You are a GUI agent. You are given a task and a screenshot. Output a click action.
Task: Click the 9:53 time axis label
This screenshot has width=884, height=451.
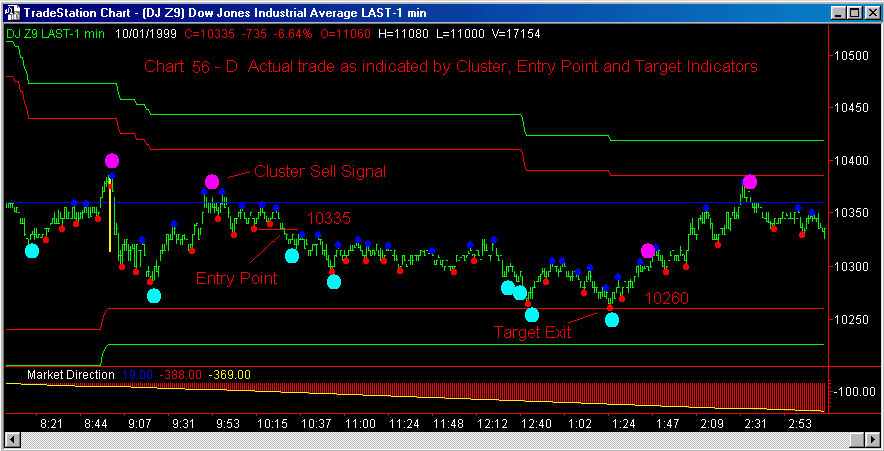[228, 424]
